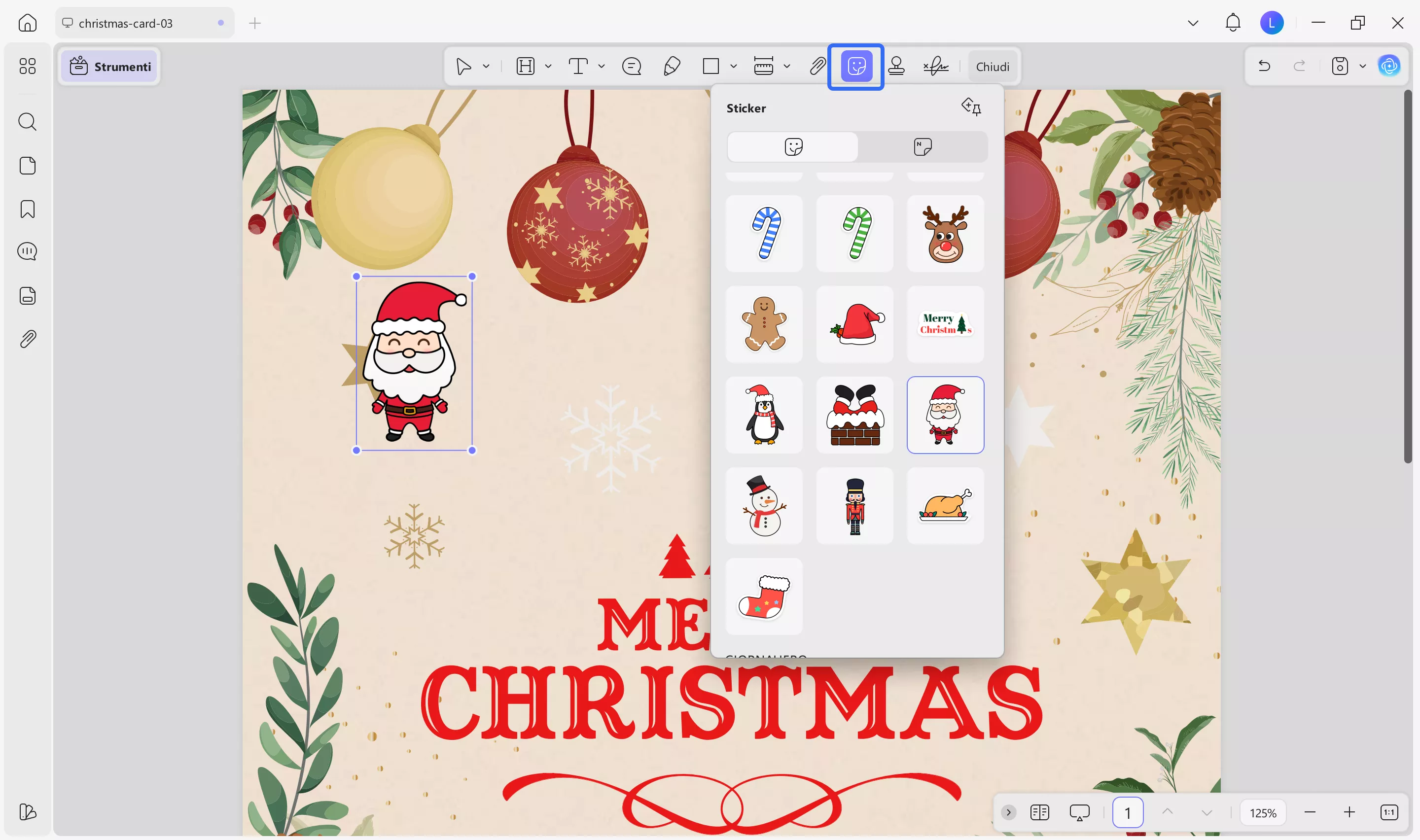Select the Attachment paperclip tool
Image resolution: width=1420 pixels, height=840 pixels.
click(x=816, y=66)
